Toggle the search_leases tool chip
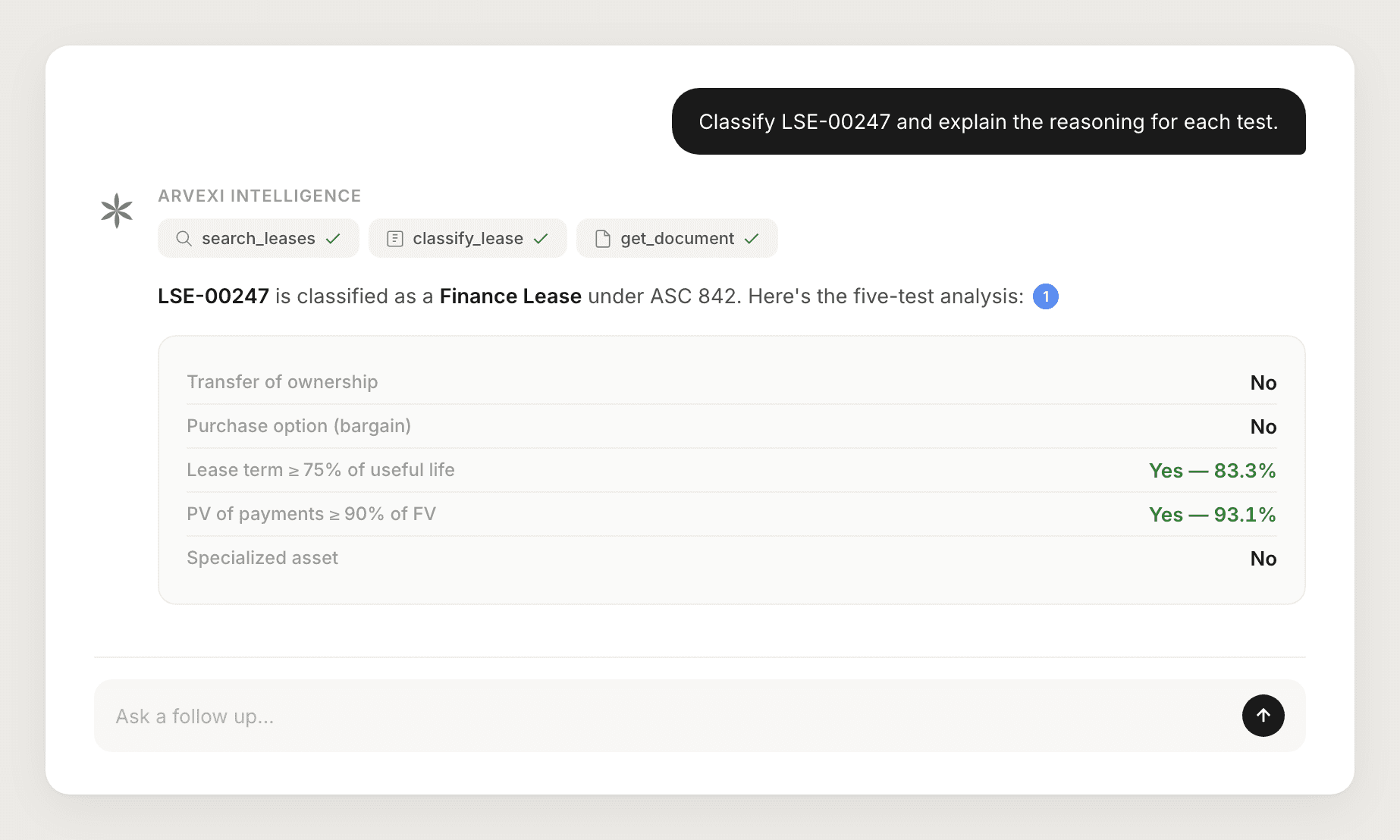 click(258, 238)
